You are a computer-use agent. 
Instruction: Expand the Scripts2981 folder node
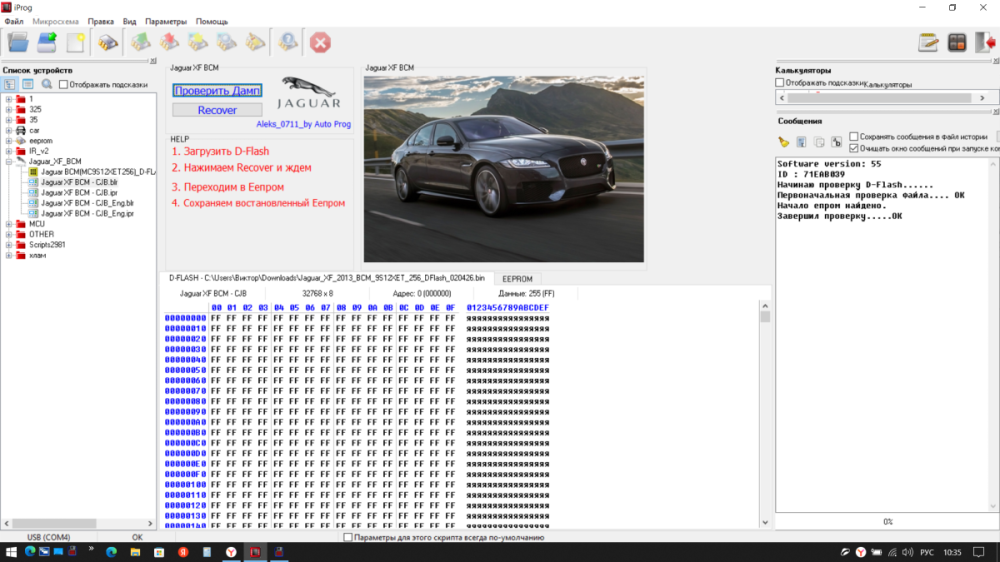[x=9, y=245]
